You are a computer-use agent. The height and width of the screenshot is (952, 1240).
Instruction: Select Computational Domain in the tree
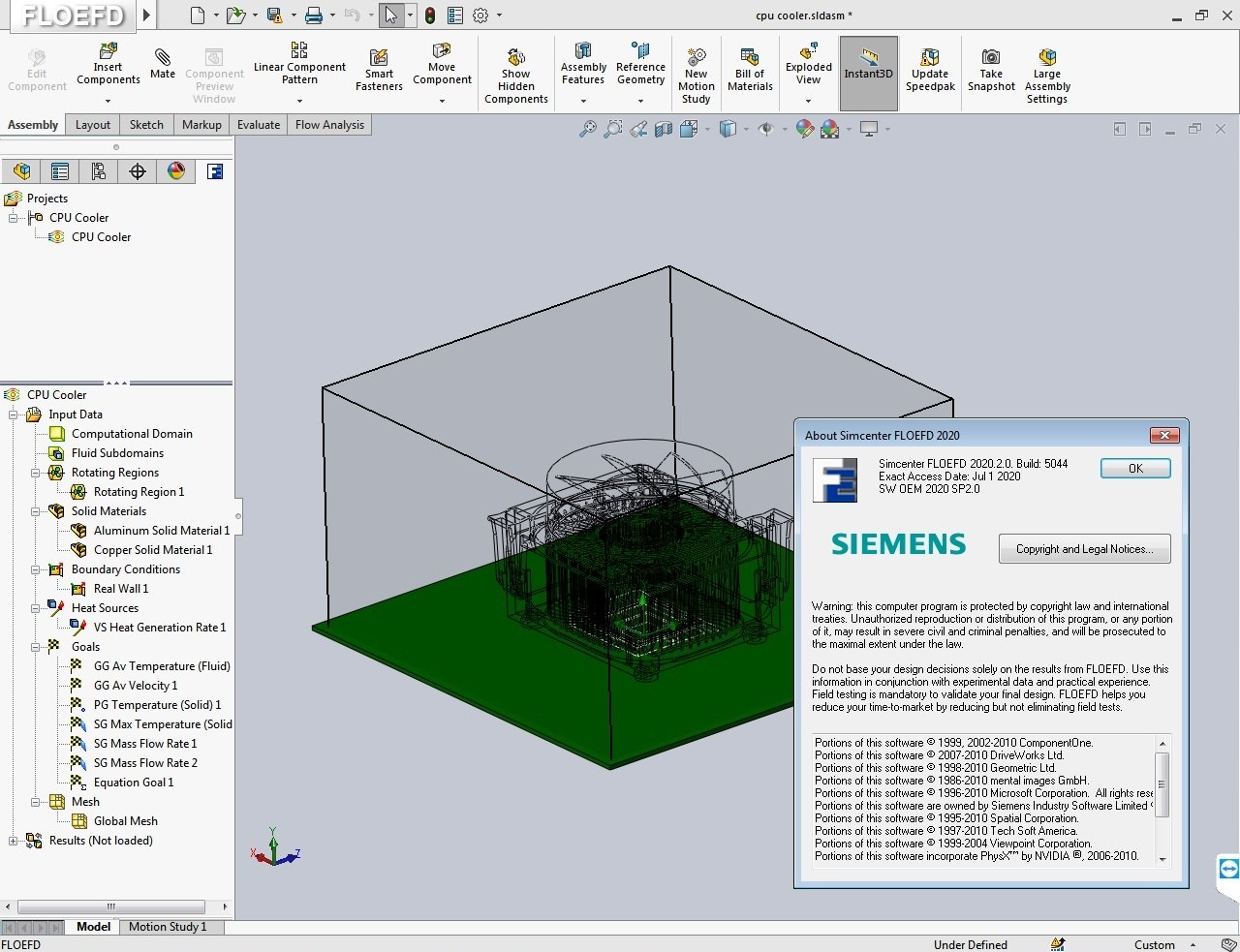132,434
